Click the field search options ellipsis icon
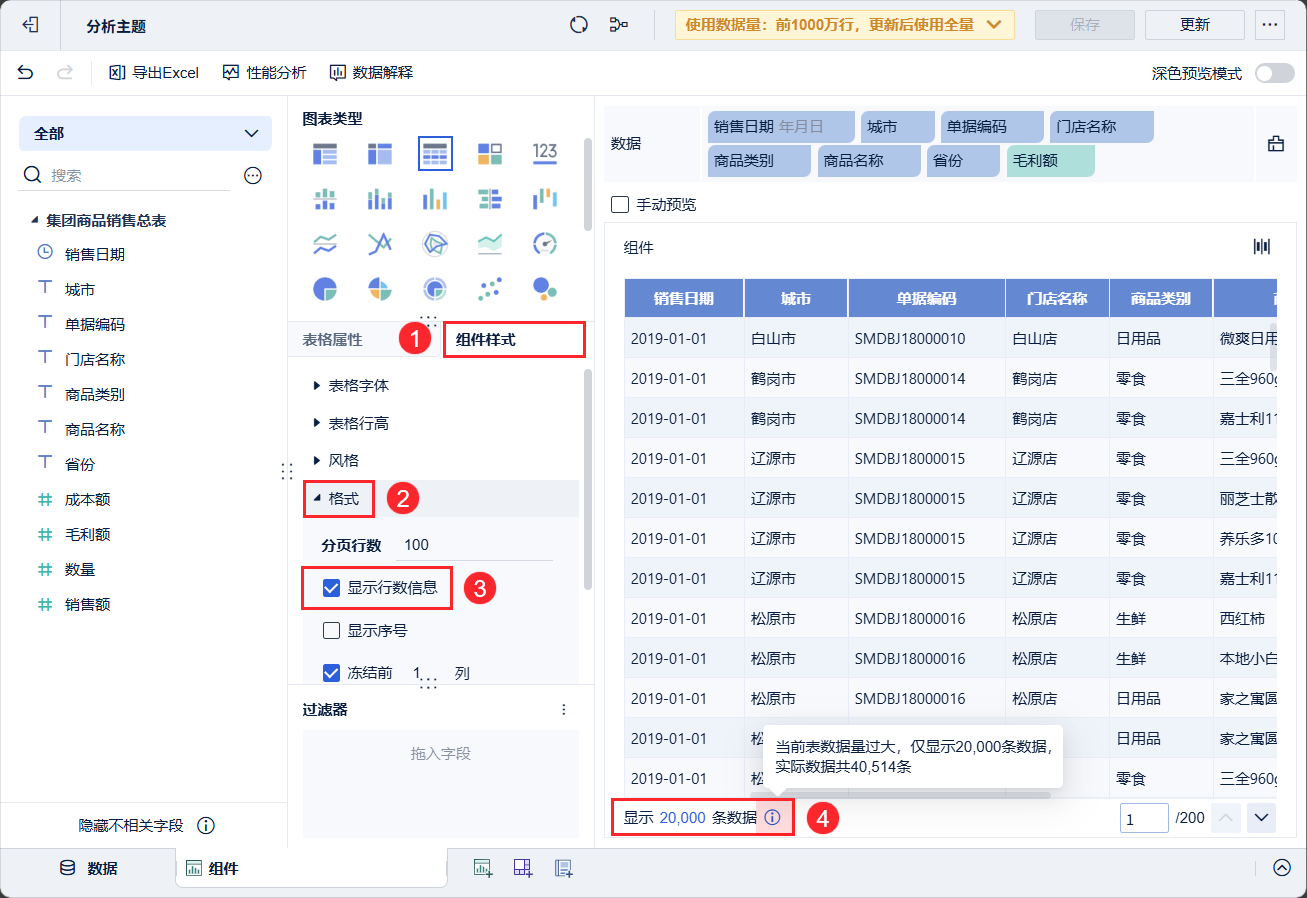The height and width of the screenshot is (898, 1307). (253, 175)
